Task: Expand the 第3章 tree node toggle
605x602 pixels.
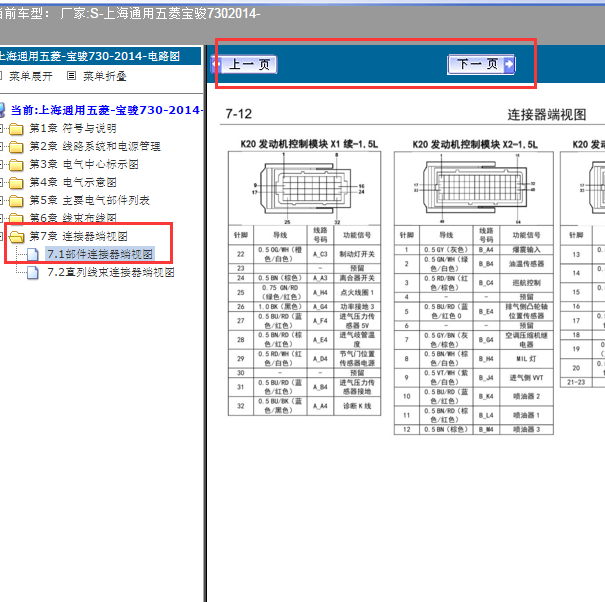Action: coord(1,164)
